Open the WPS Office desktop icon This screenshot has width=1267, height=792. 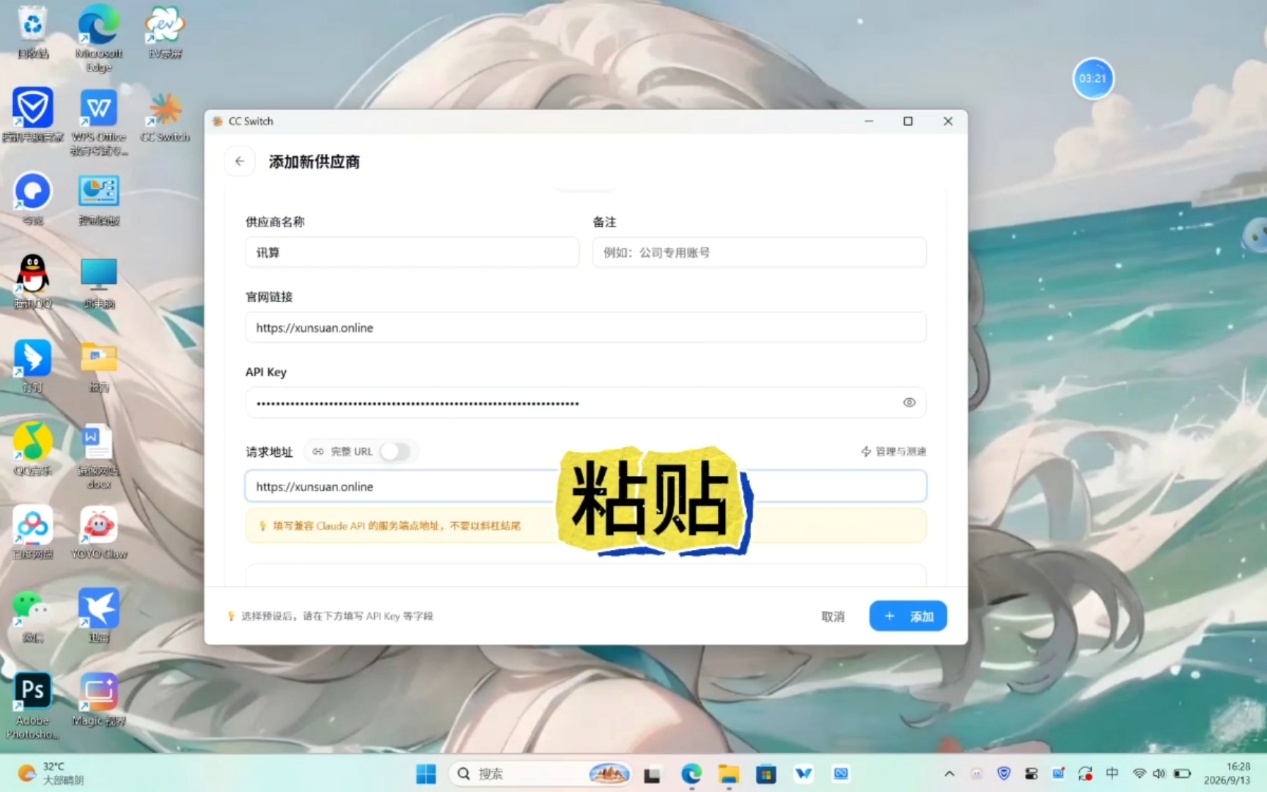(x=98, y=120)
